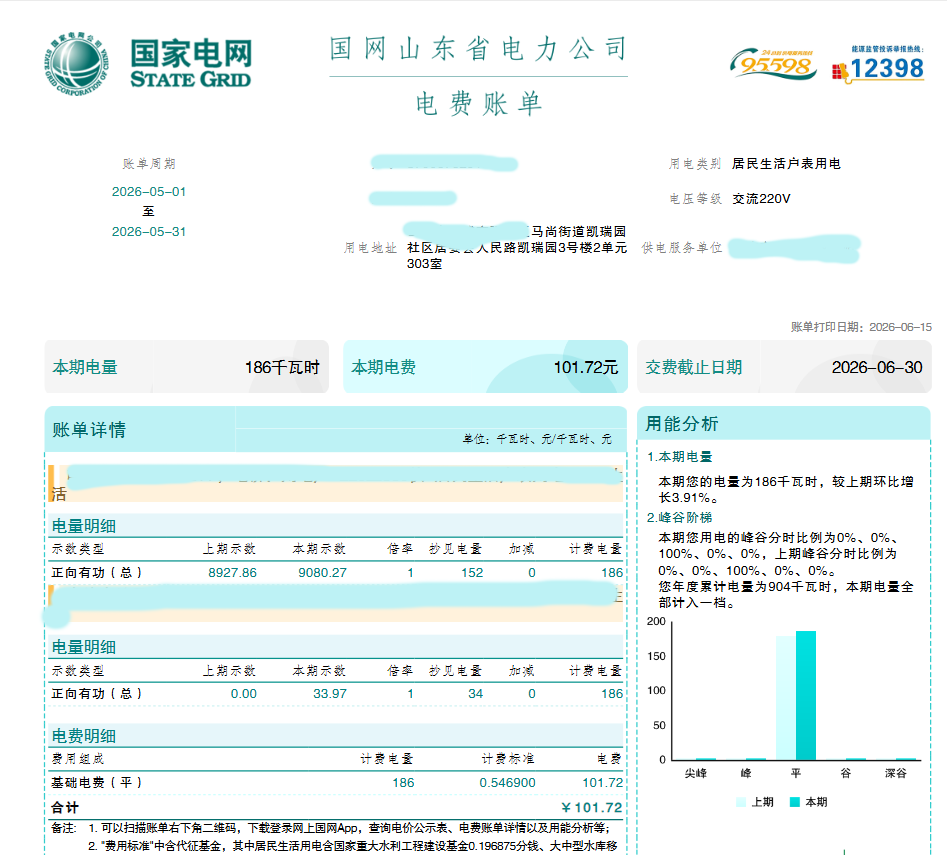Click the 303室 address line
The image size is (947, 855).
pos(424,264)
